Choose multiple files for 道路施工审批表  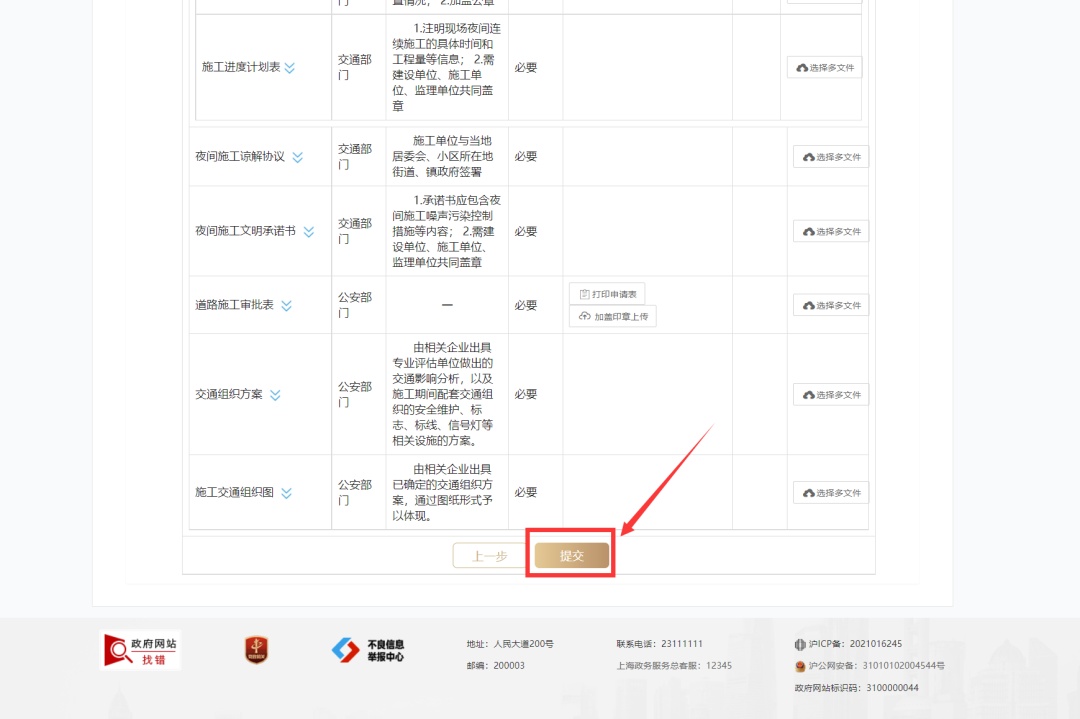click(831, 305)
